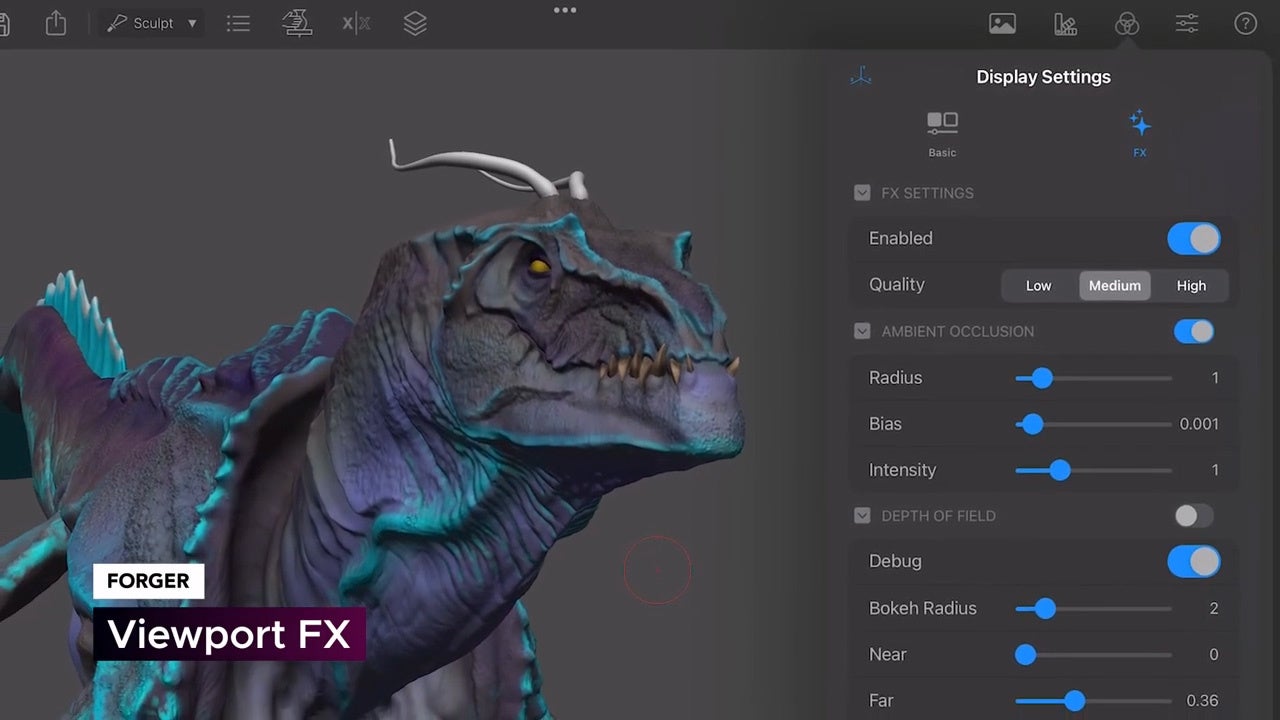Click the Far slider handle
This screenshot has width=1280, height=720.
[x=1074, y=701]
